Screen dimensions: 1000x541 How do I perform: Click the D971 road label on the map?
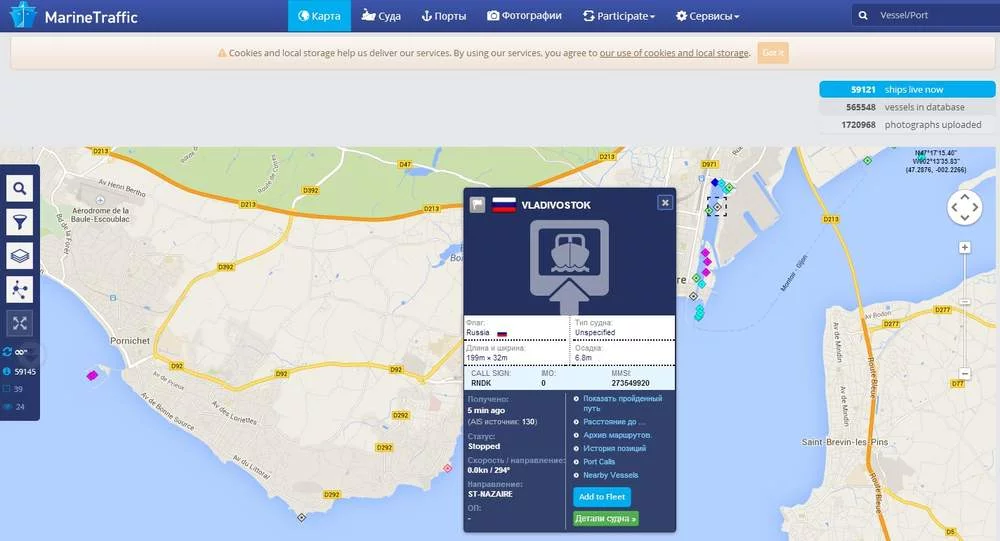tap(710, 165)
